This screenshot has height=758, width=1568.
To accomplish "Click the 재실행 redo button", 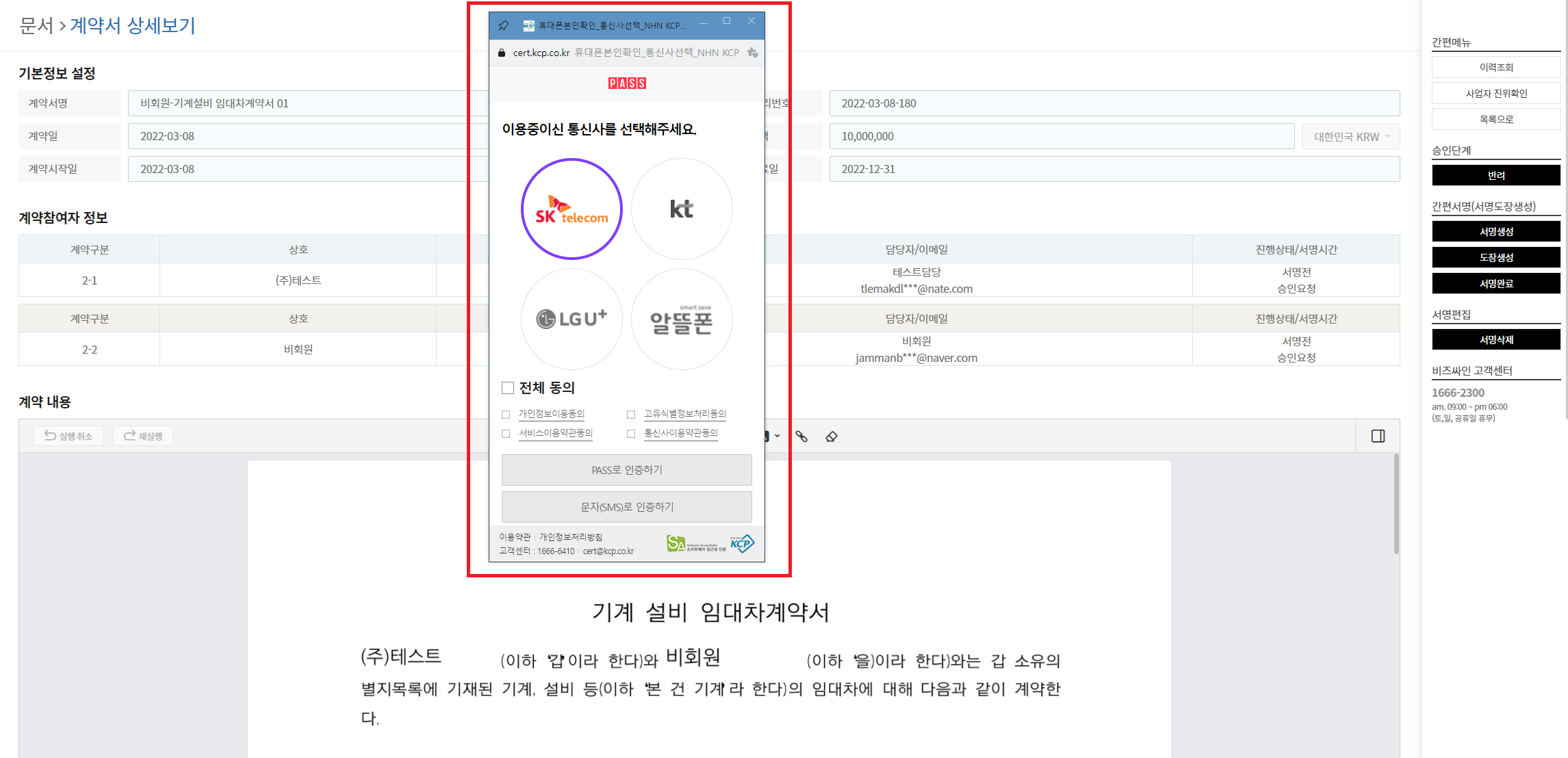I will (143, 436).
